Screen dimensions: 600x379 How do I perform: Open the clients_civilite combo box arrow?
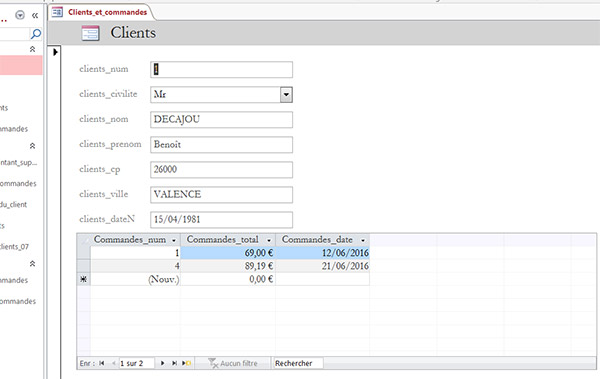pyautogui.click(x=286, y=95)
